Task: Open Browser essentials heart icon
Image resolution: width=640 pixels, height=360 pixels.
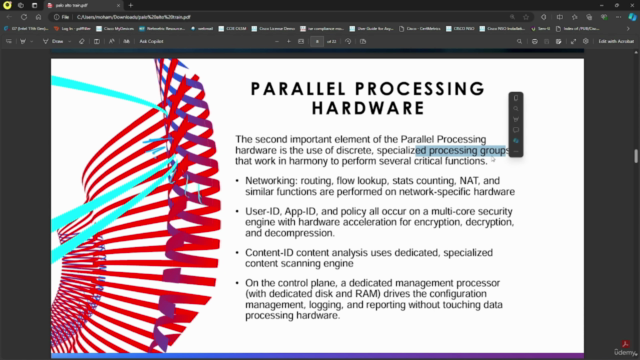Action: tap(604, 17)
